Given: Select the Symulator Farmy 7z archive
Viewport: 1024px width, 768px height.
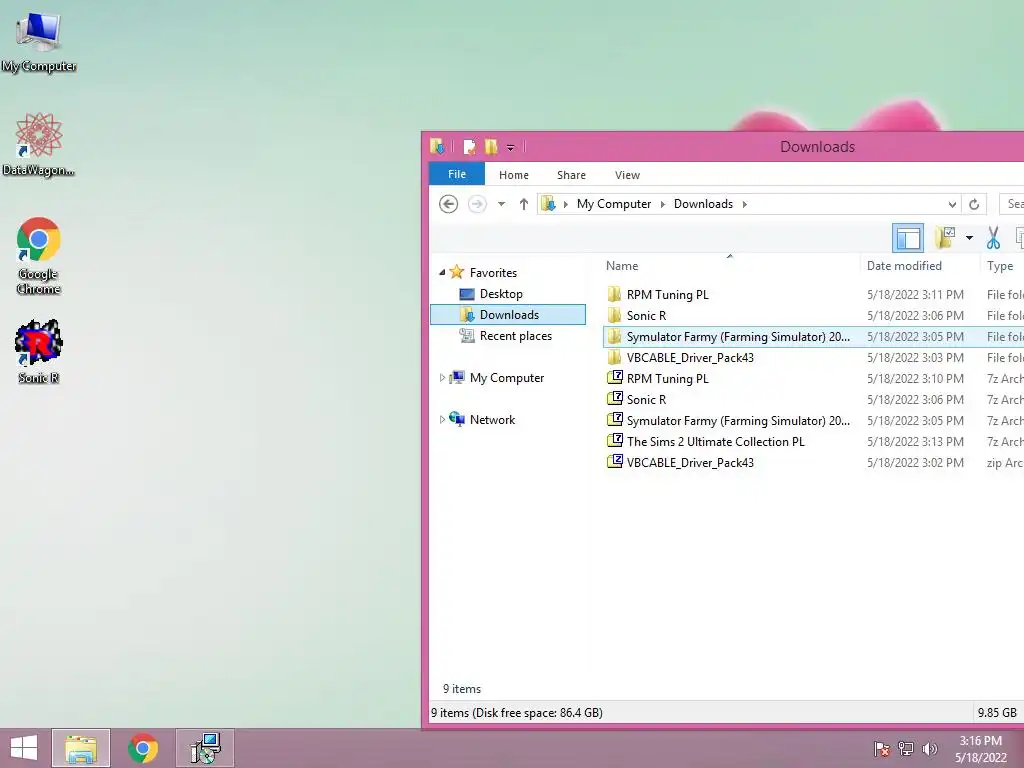Looking at the screenshot, I should tap(738, 421).
